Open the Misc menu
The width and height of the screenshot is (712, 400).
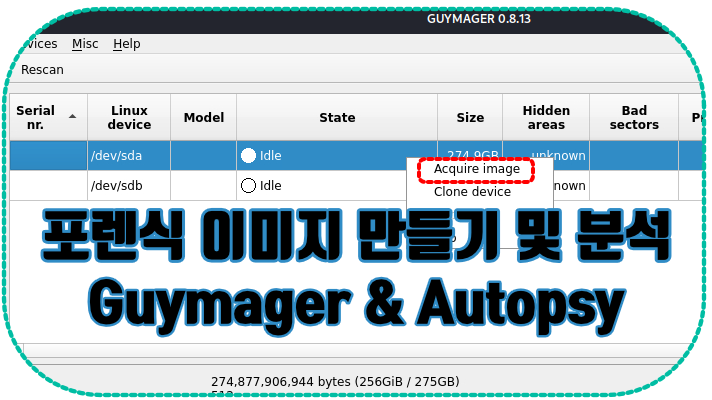click(85, 44)
